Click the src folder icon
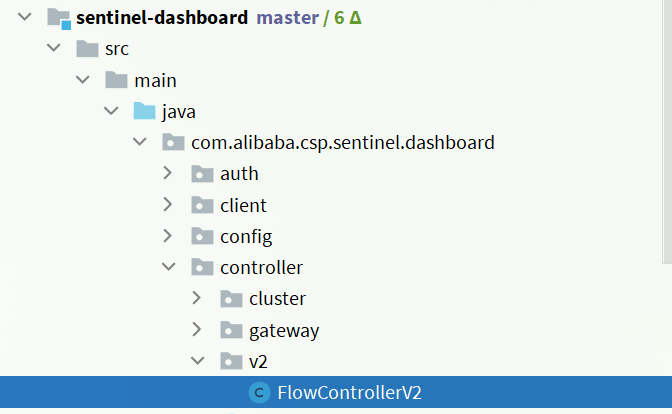The width and height of the screenshot is (672, 414). point(87,48)
